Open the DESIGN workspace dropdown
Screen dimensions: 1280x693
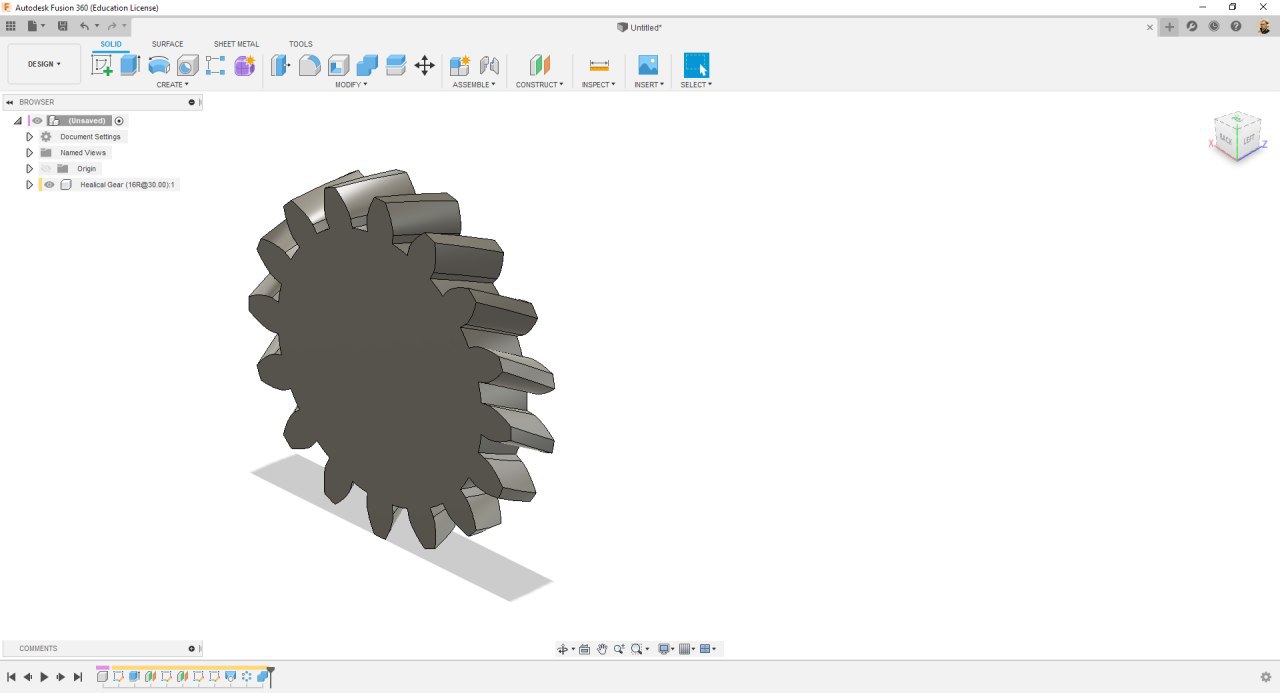tap(44, 64)
